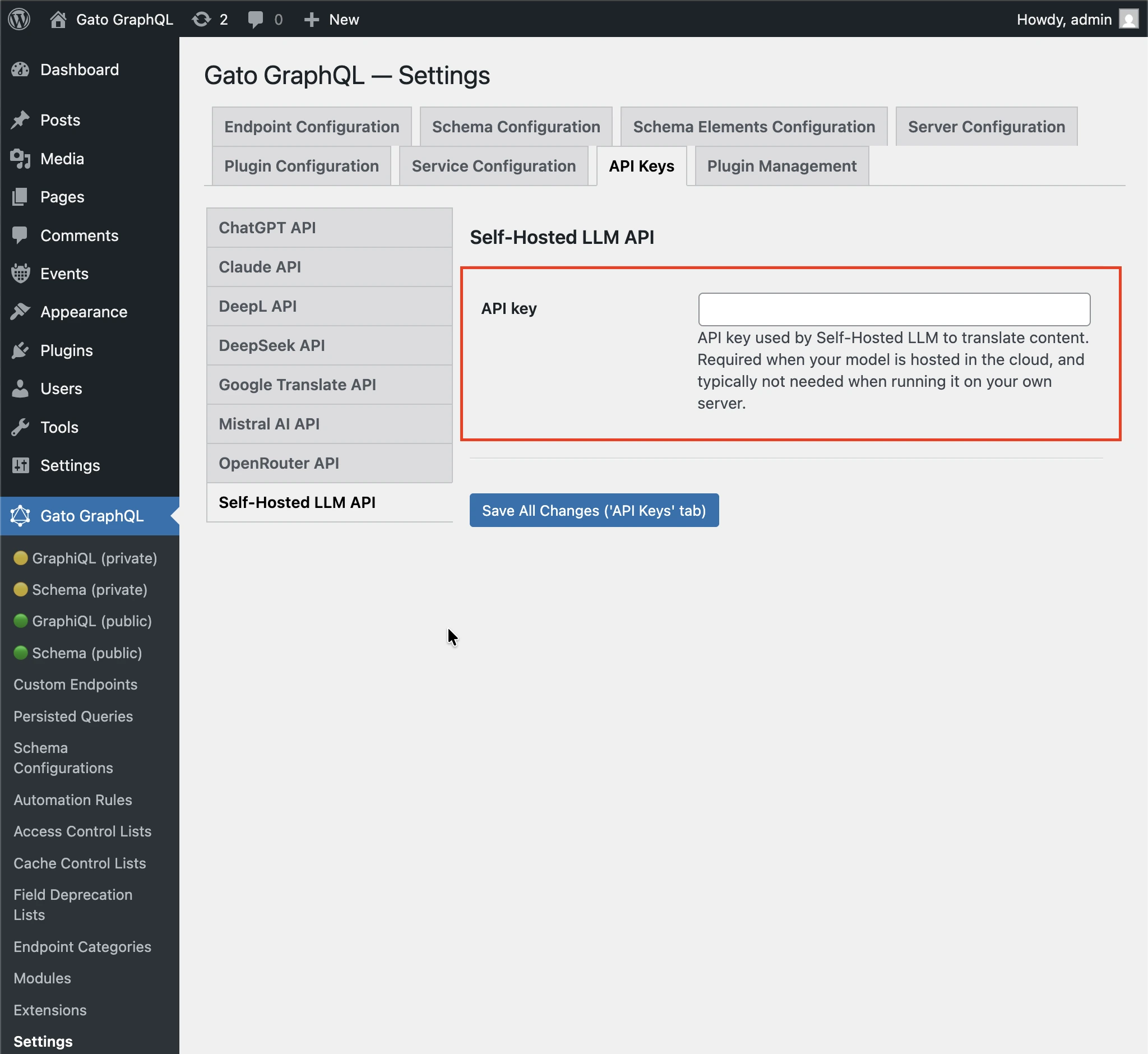This screenshot has height=1054, width=1148.
Task: Open the Plugin Management tab
Action: tap(781, 166)
